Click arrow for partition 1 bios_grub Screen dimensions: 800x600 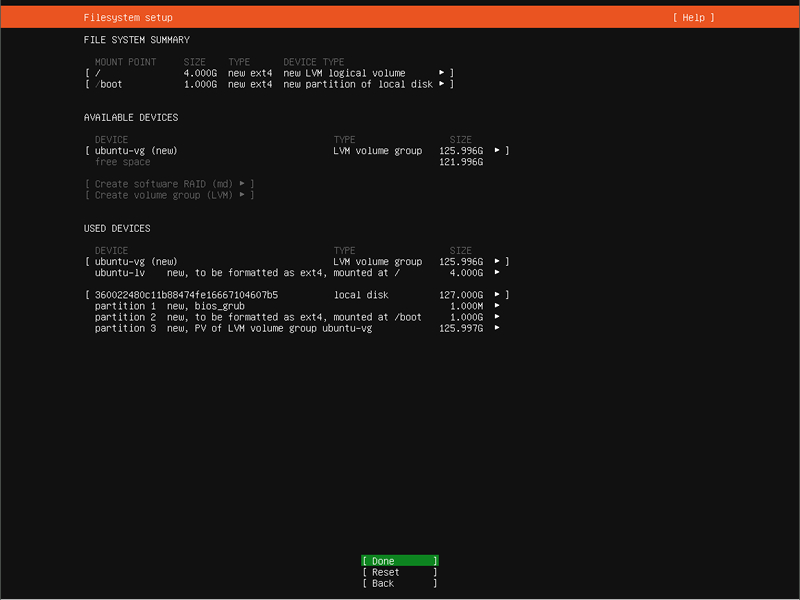point(497,306)
